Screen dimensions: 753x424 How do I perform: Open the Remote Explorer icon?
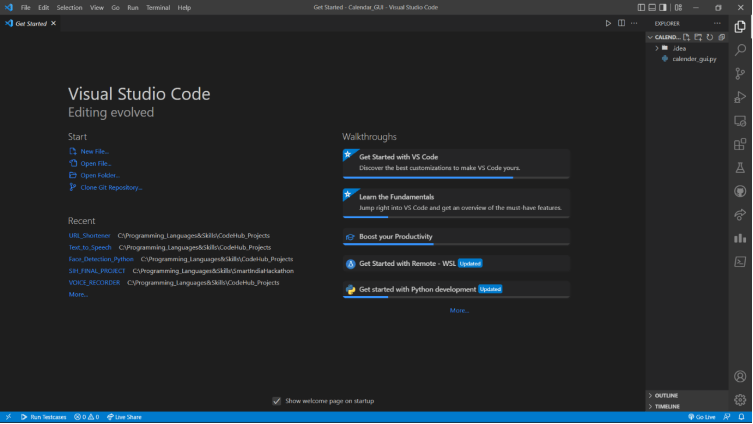pyautogui.click(x=740, y=121)
